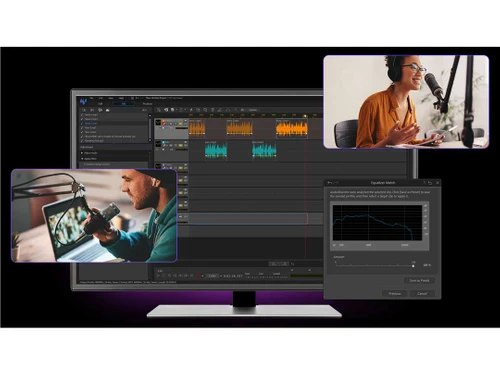Image resolution: width=500 pixels, height=375 pixels.
Task: Click the back arrow in the Equalizer Match dialog
Action: (x=330, y=183)
